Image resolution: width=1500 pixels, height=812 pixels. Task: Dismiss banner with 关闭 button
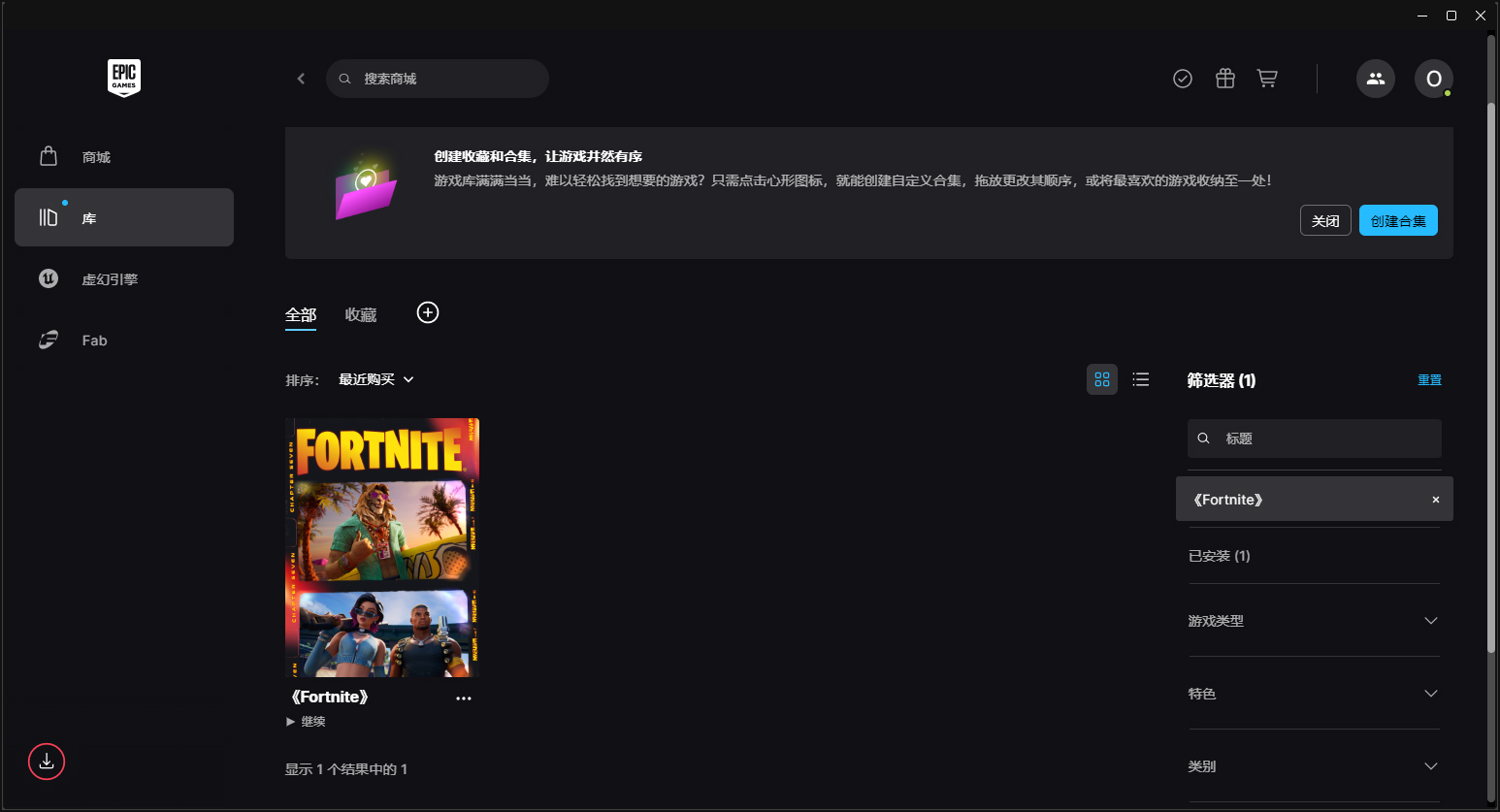coord(1325,220)
